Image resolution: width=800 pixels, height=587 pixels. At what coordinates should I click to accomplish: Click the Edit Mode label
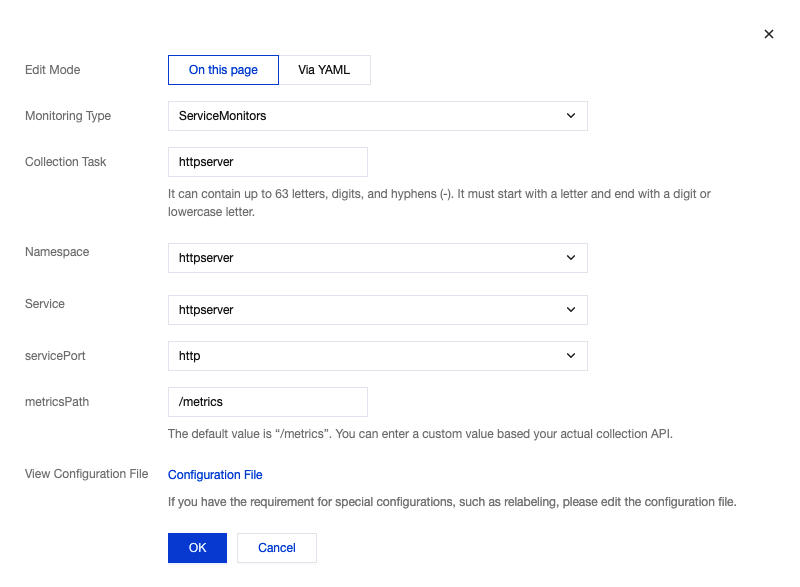(52, 70)
